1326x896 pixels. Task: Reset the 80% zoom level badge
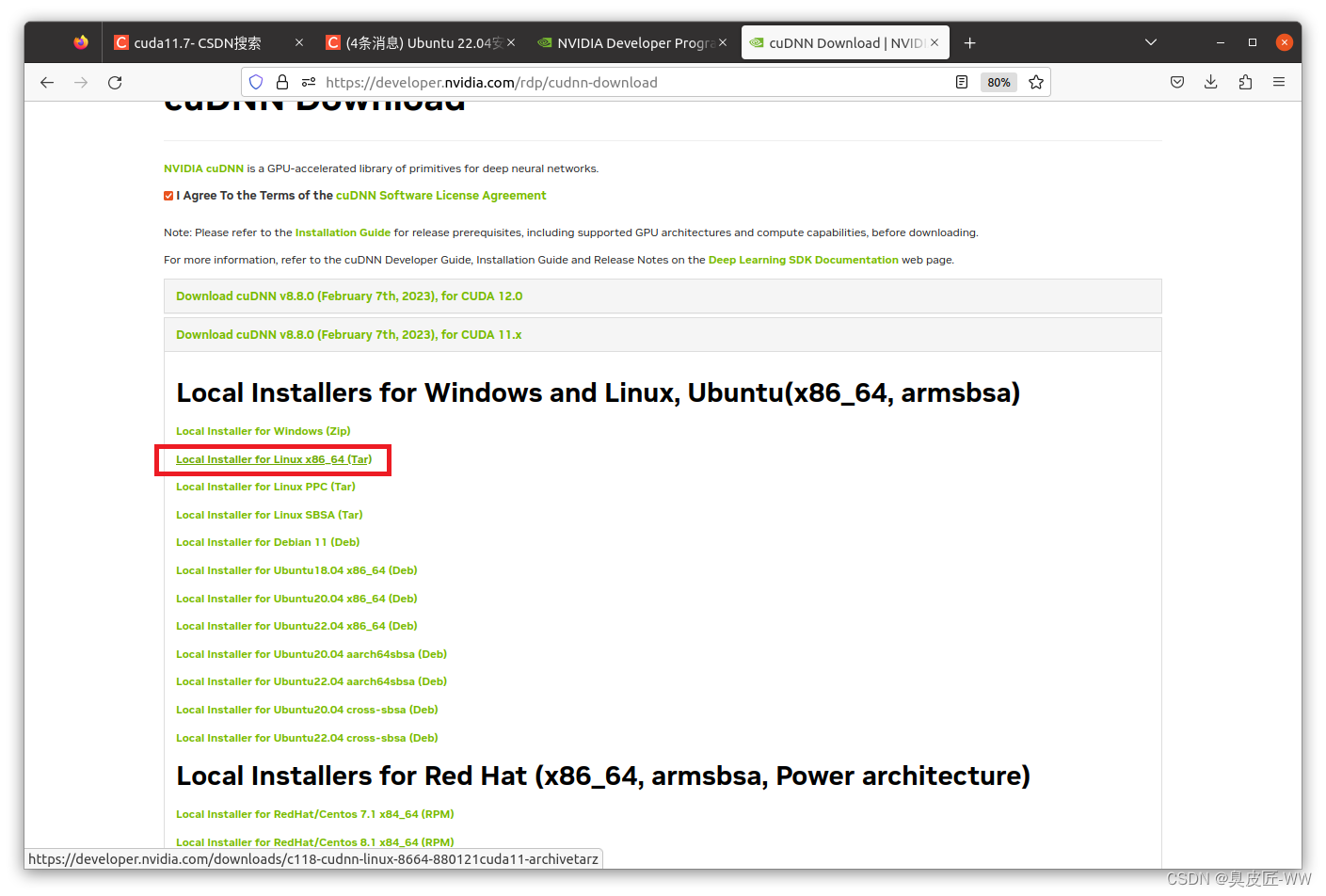point(998,83)
